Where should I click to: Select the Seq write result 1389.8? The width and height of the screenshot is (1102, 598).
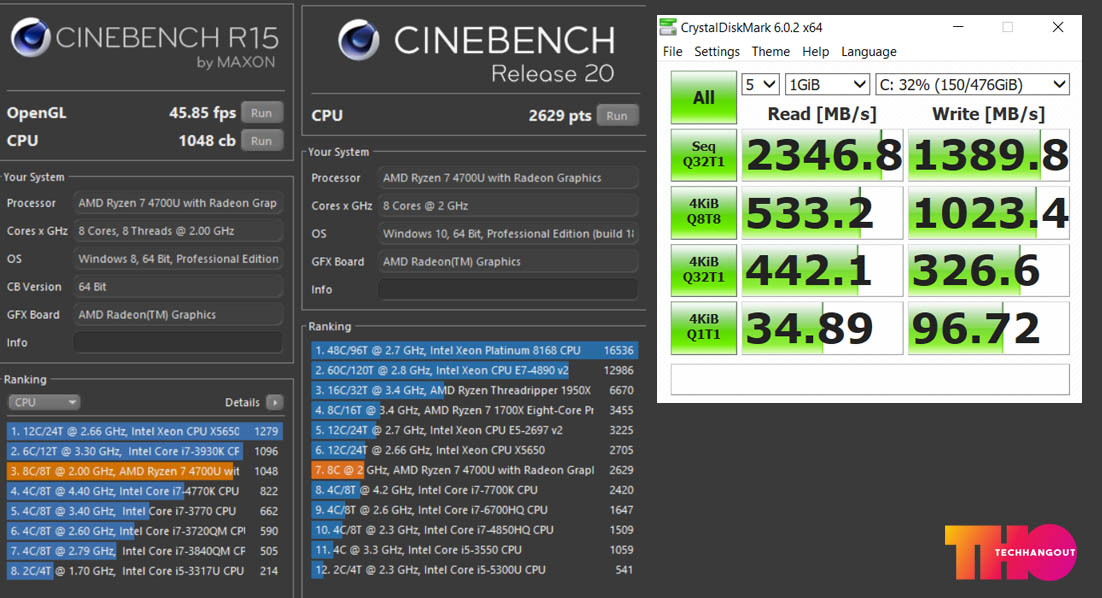[989, 155]
